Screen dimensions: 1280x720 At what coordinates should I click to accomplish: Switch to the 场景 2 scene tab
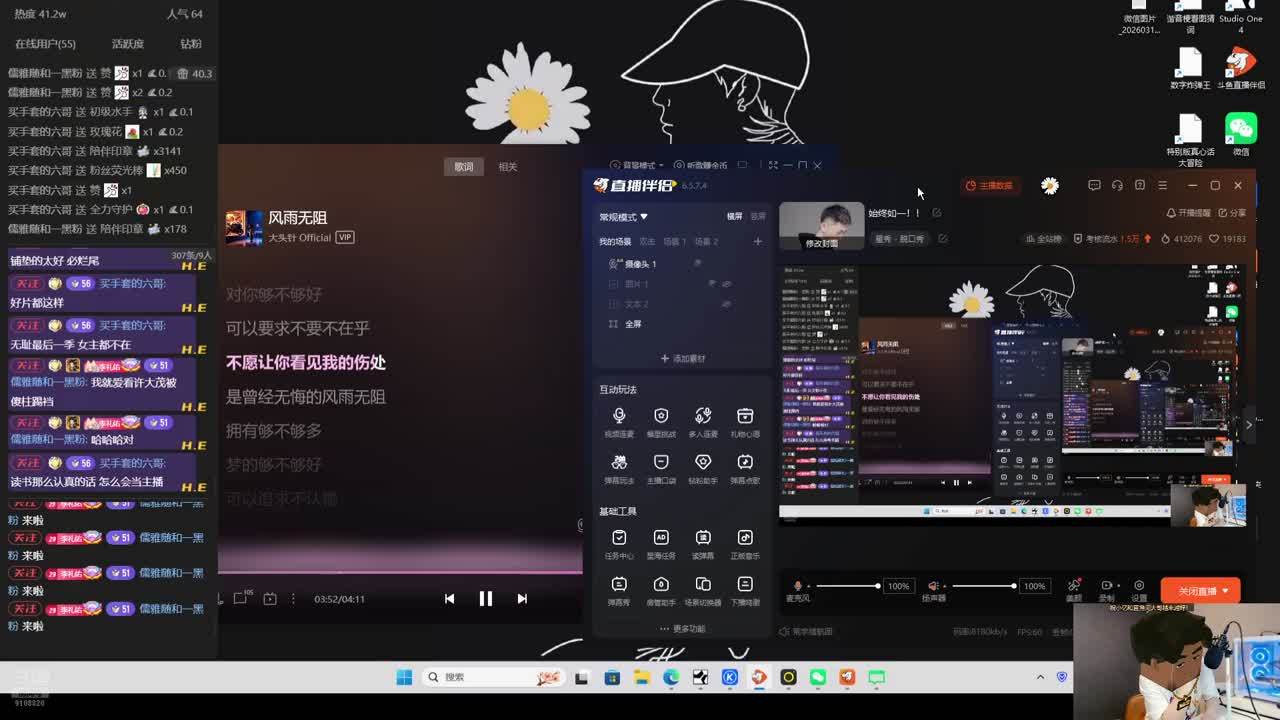(706, 242)
